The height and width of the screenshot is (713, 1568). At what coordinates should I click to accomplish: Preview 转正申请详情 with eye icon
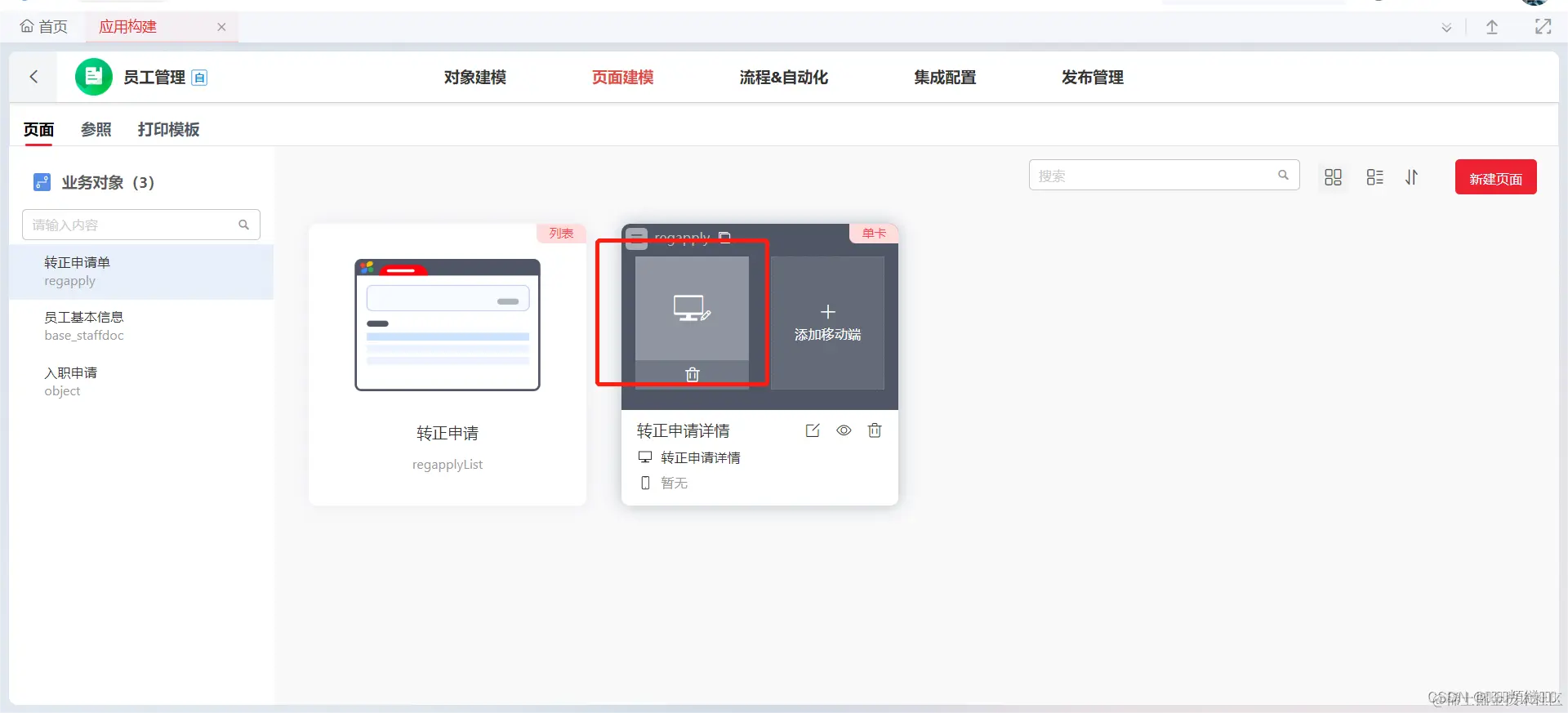coord(844,430)
